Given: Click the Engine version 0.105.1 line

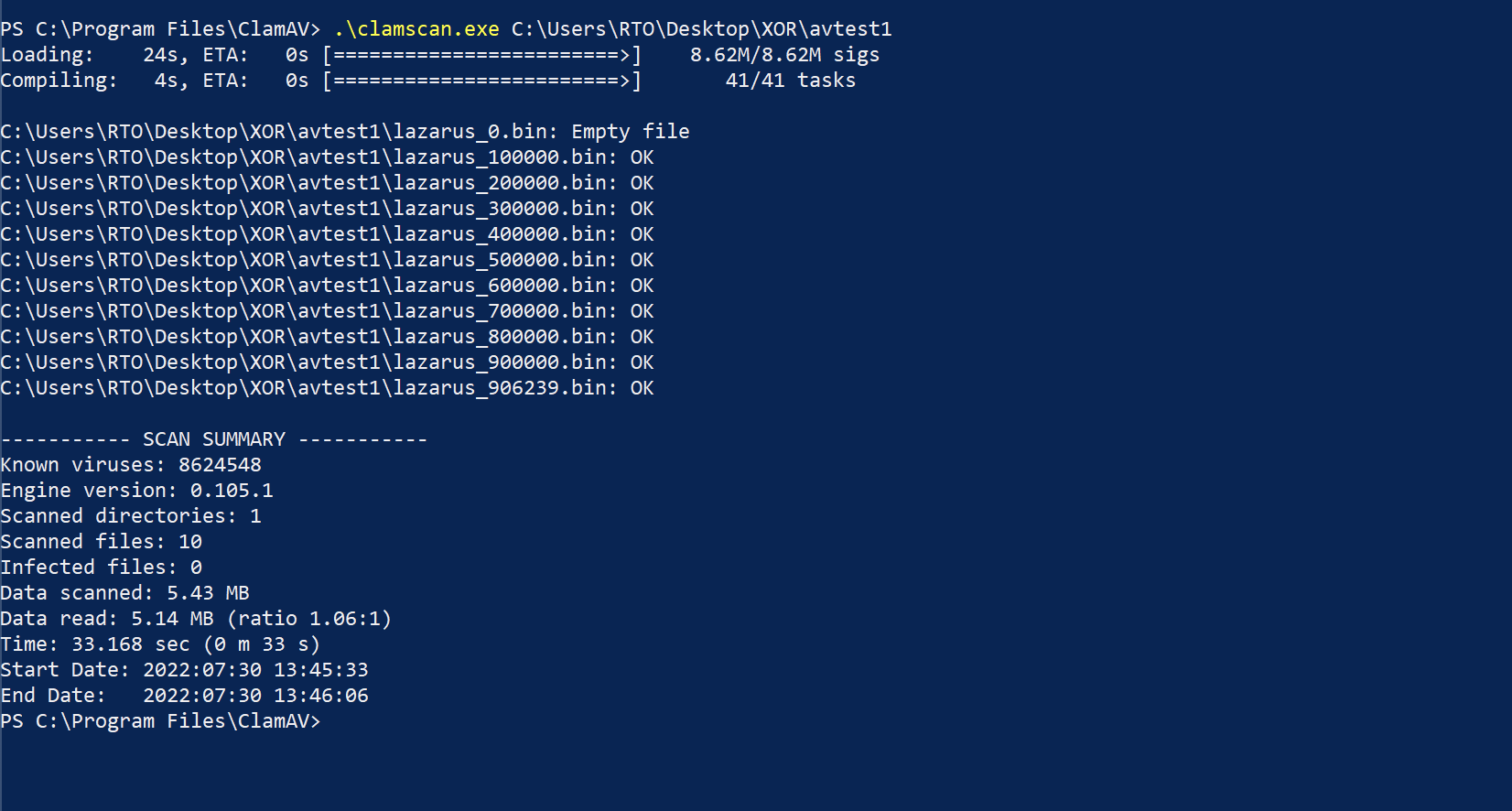Looking at the screenshot, I should tap(137, 491).
